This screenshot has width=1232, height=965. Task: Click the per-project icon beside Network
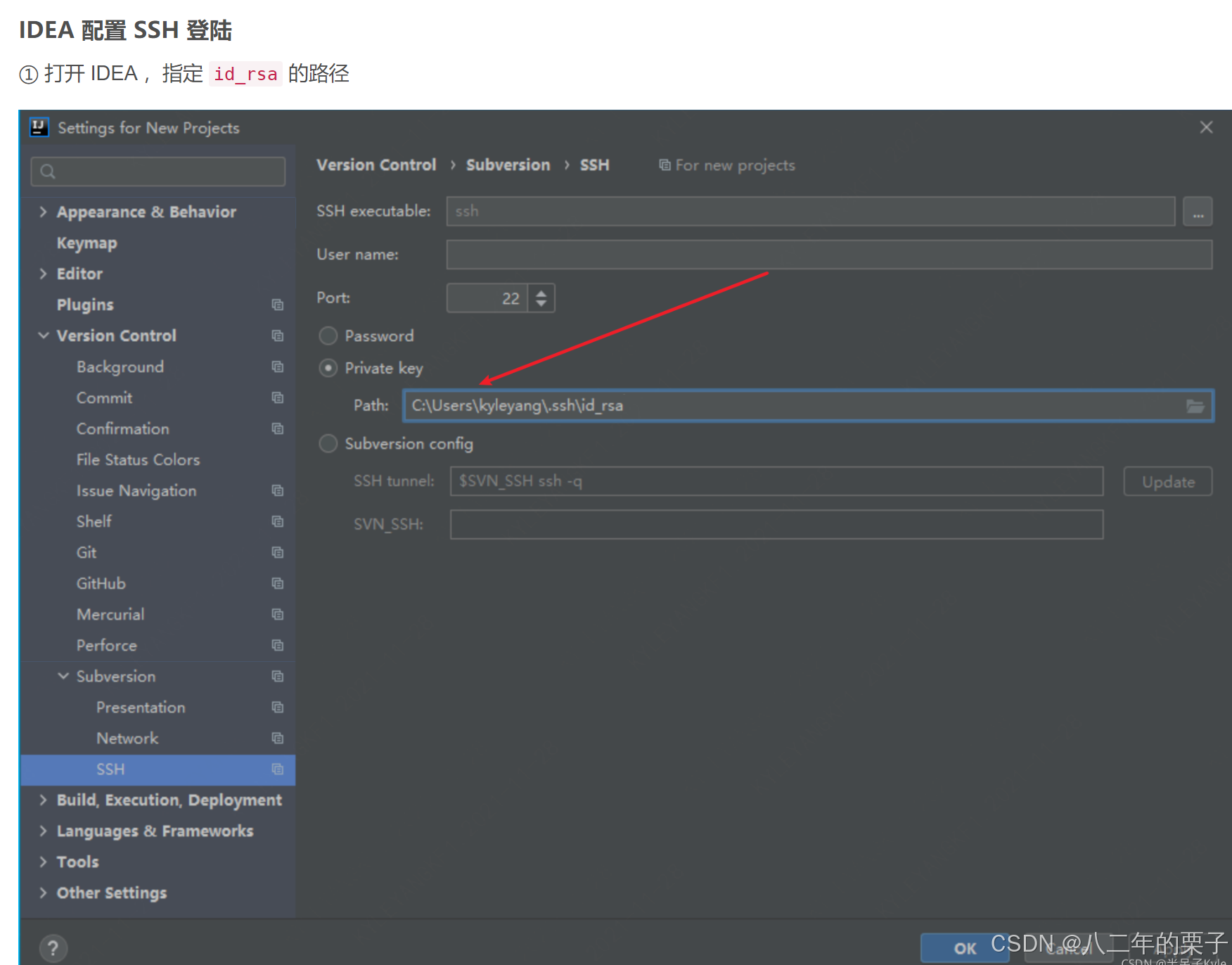click(278, 738)
